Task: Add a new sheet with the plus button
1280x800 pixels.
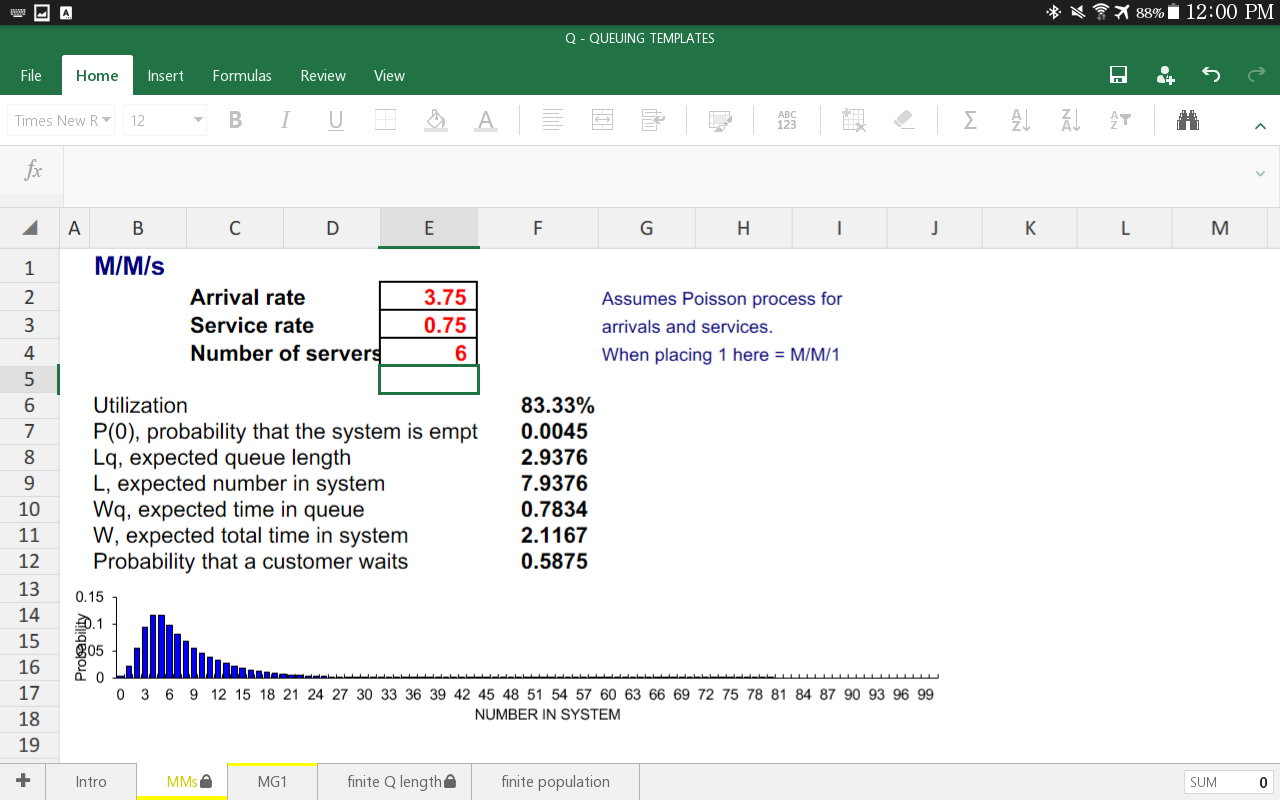Action: tap(22, 781)
